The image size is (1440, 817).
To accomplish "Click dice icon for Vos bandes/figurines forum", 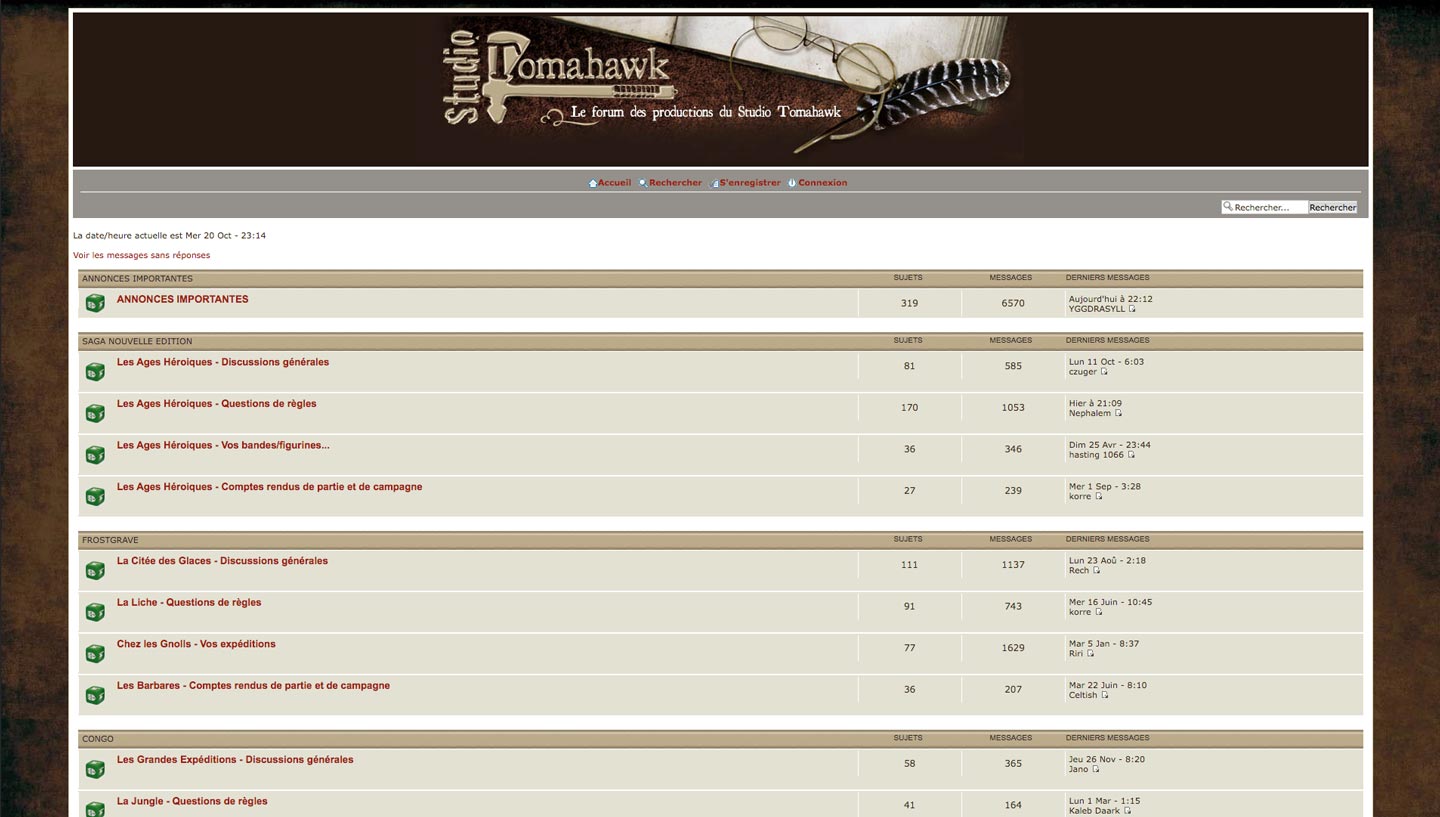I will (x=95, y=455).
